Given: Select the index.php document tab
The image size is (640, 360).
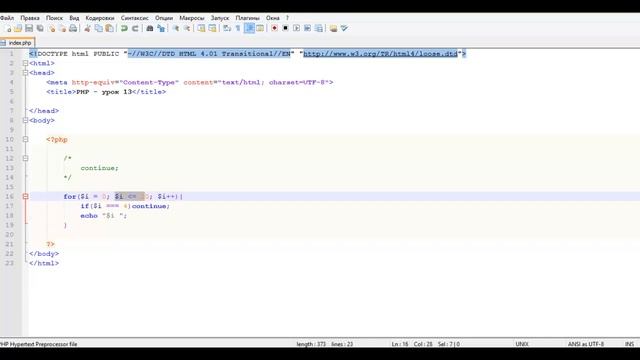Looking at the screenshot, I should pos(18,42).
